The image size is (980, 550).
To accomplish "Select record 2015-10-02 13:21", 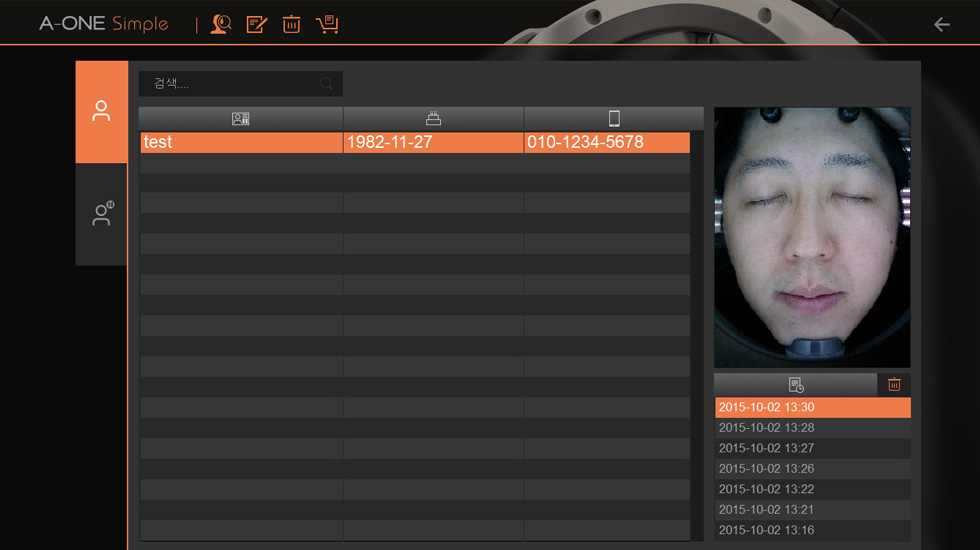I will click(x=812, y=510).
